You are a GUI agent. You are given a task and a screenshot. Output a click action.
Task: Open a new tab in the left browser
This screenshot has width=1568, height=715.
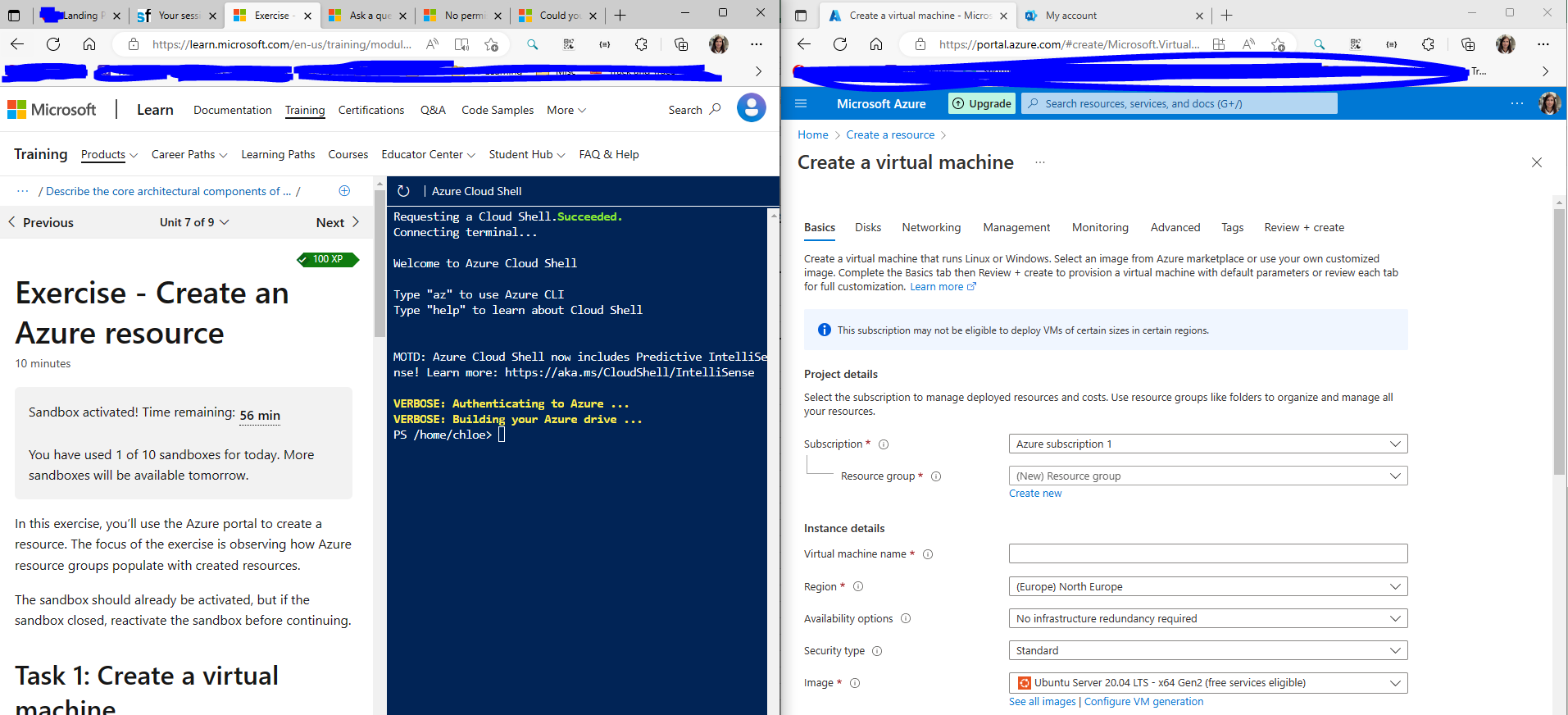click(620, 15)
